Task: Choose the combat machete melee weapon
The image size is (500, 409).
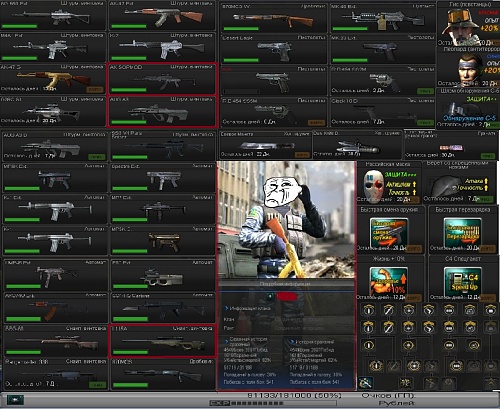Action: click(265, 145)
